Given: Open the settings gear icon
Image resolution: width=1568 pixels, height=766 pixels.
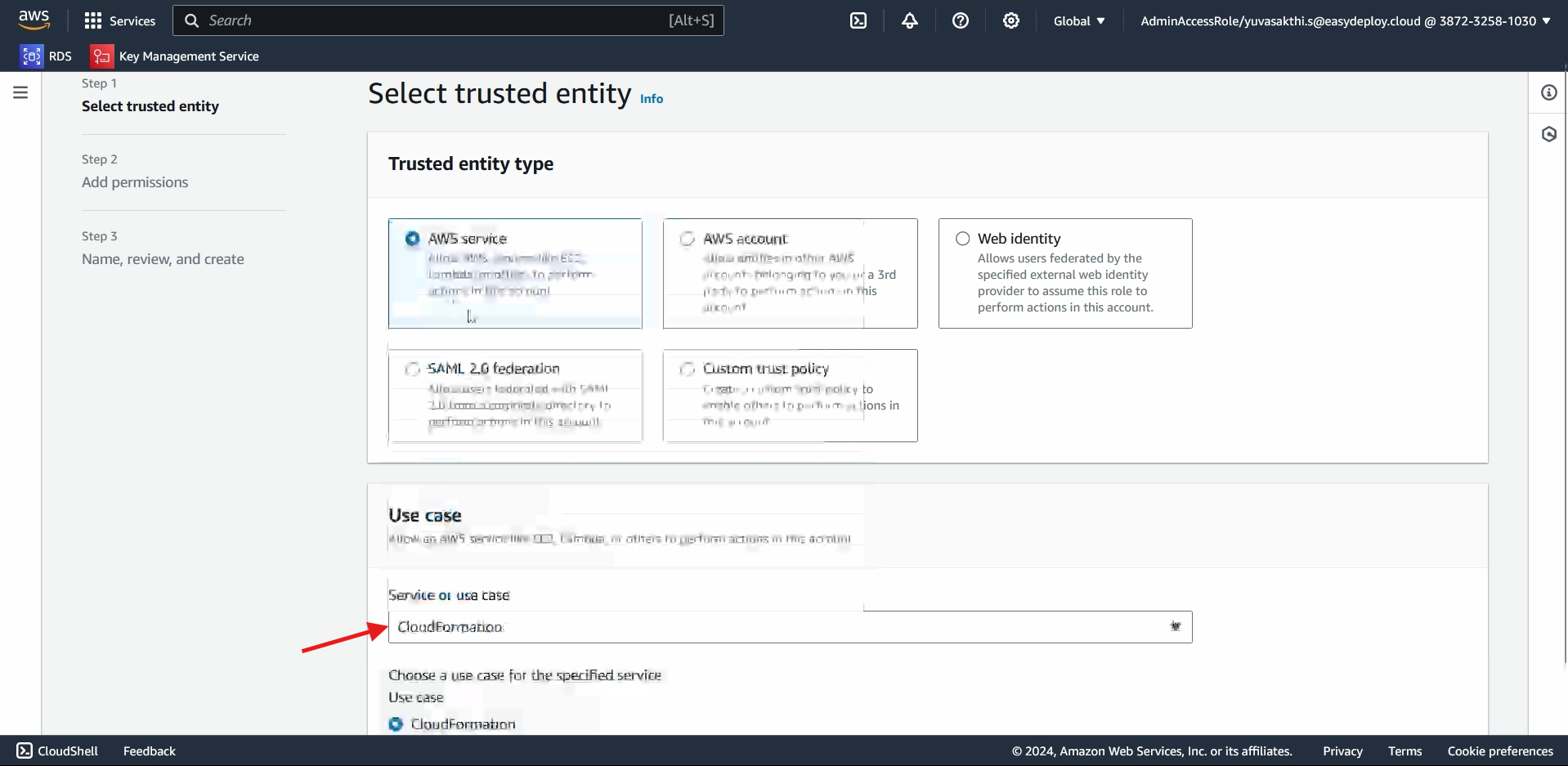Looking at the screenshot, I should 1011,20.
